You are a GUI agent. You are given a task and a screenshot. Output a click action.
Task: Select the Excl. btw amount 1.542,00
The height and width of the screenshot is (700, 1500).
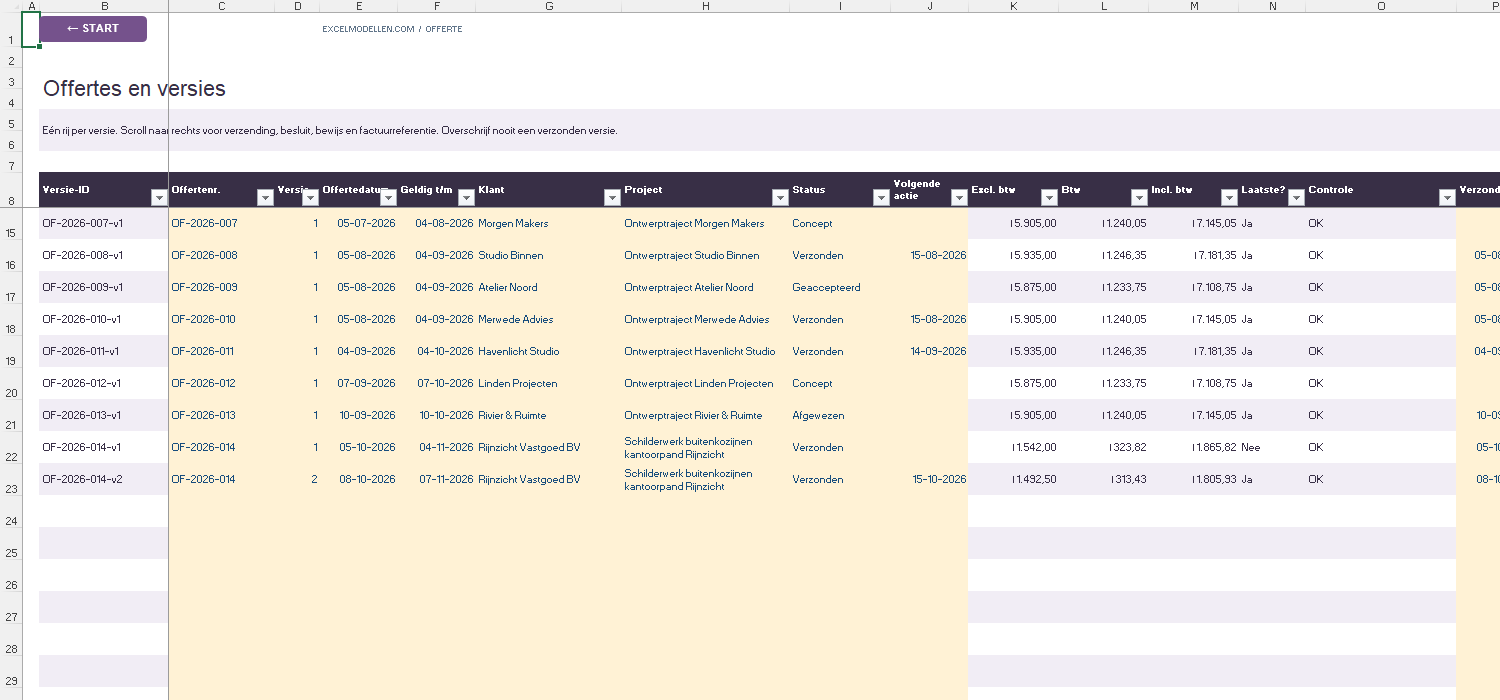(x=1014, y=447)
